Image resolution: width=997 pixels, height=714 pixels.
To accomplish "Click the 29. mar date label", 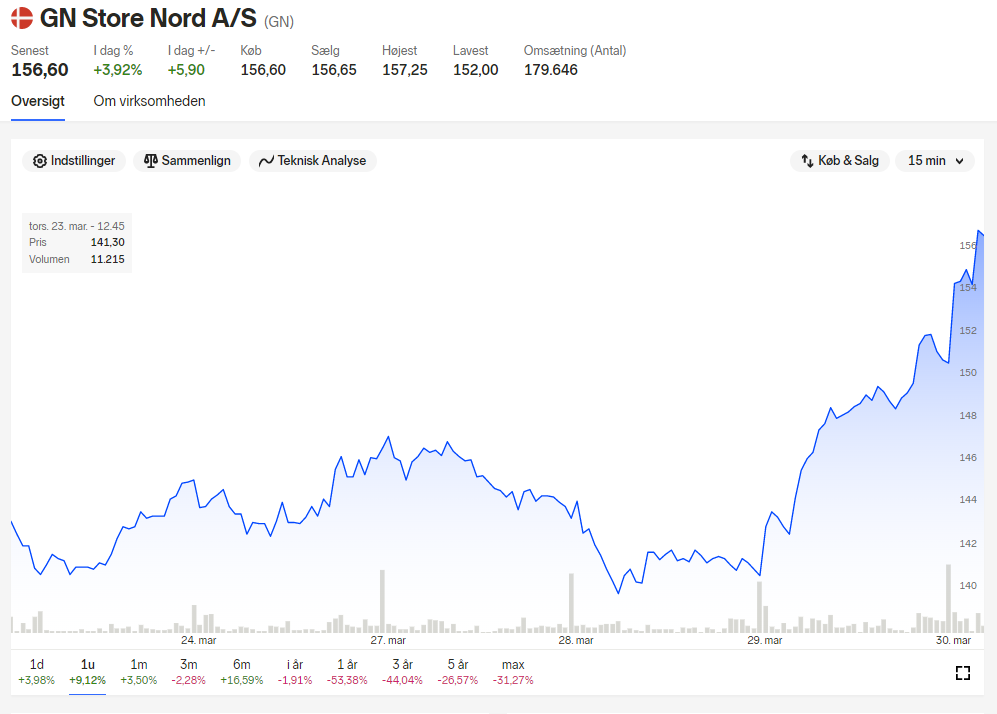I will tap(765, 640).
